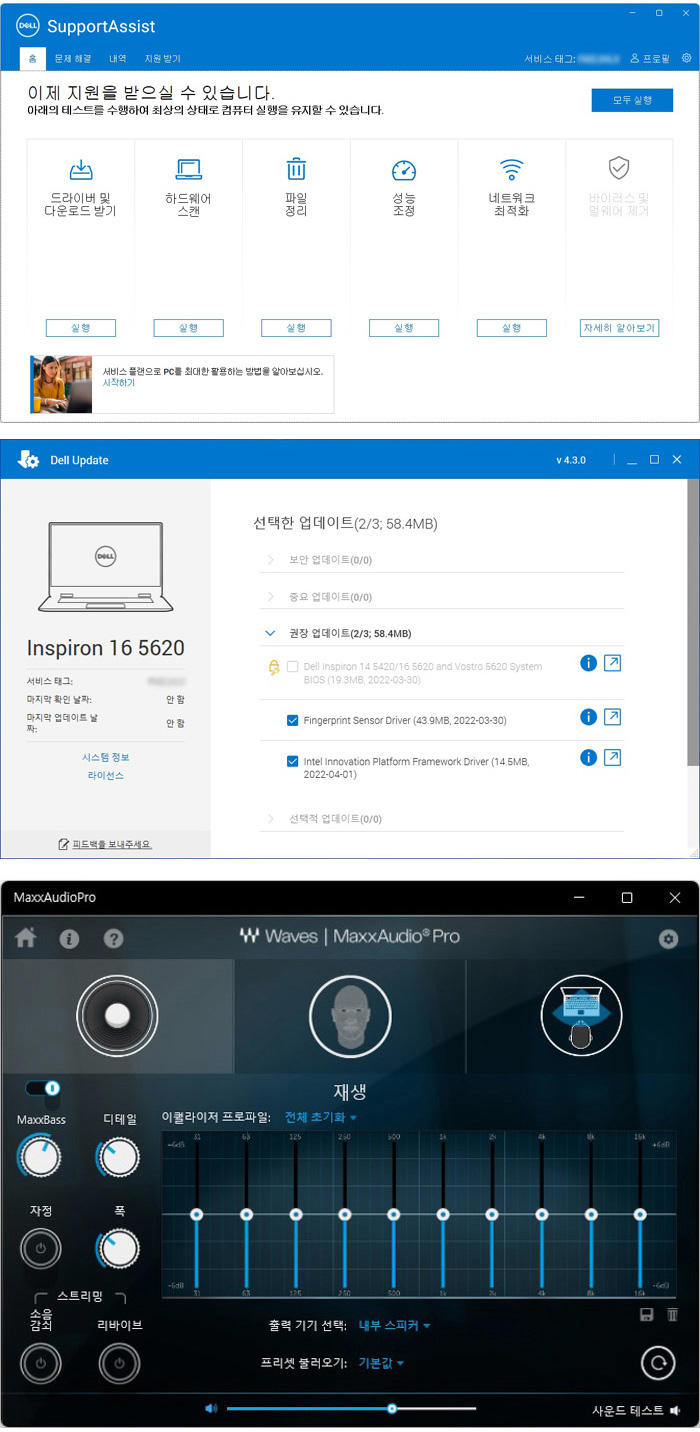Toggle the 리바이브 power button
700x1432 pixels.
[x=119, y=1363]
